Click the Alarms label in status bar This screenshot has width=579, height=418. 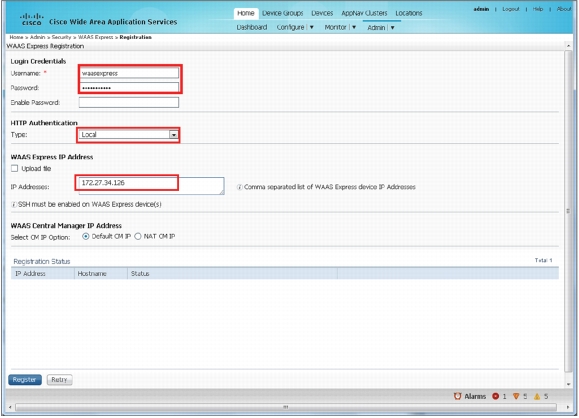[x=475, y=396]
